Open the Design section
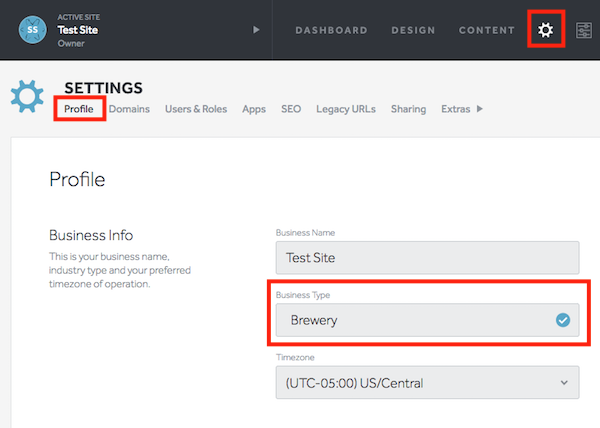The image size is (600, 428). [413, 30]
